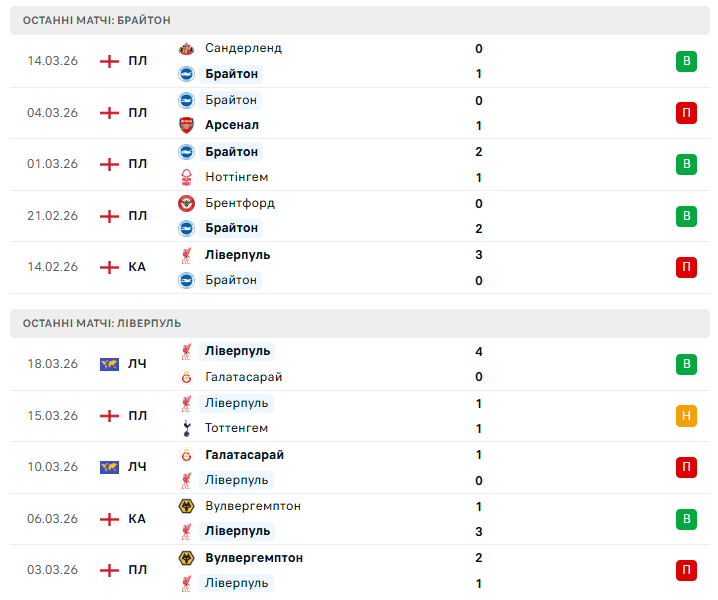Screen dimensions: 718x600
Task: Click Wolverhampton crest in 06.03.26 match
Action: click(x=186, y=506)
